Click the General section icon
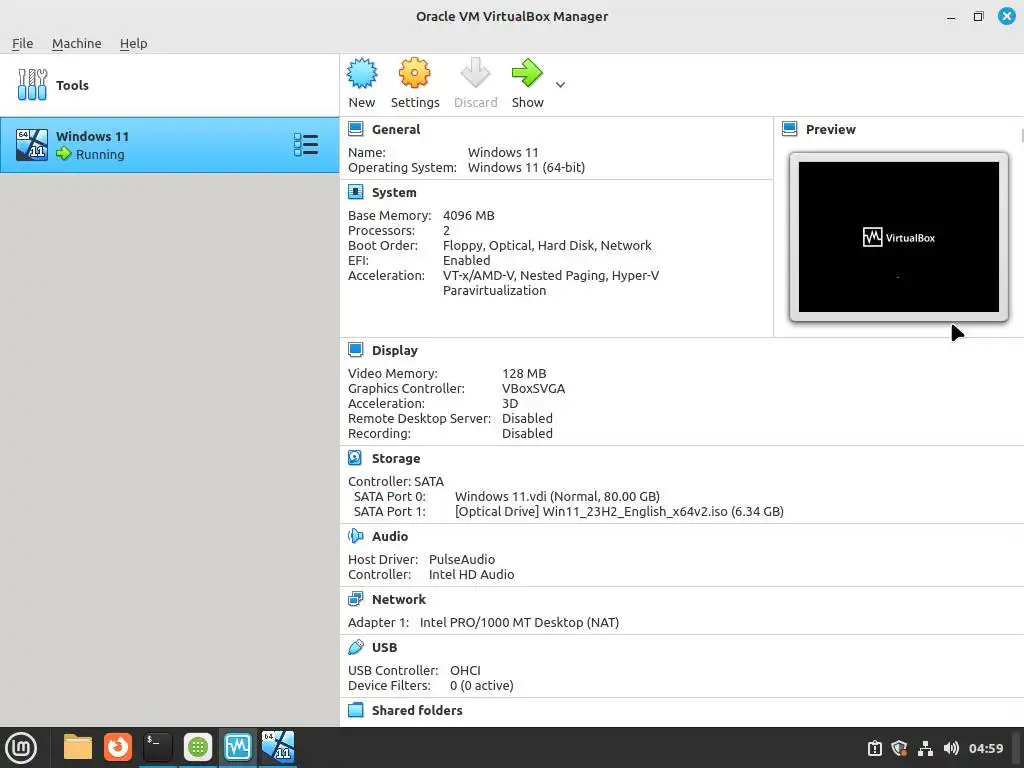This screenshot has width=1024, height=768. point(356,129)
